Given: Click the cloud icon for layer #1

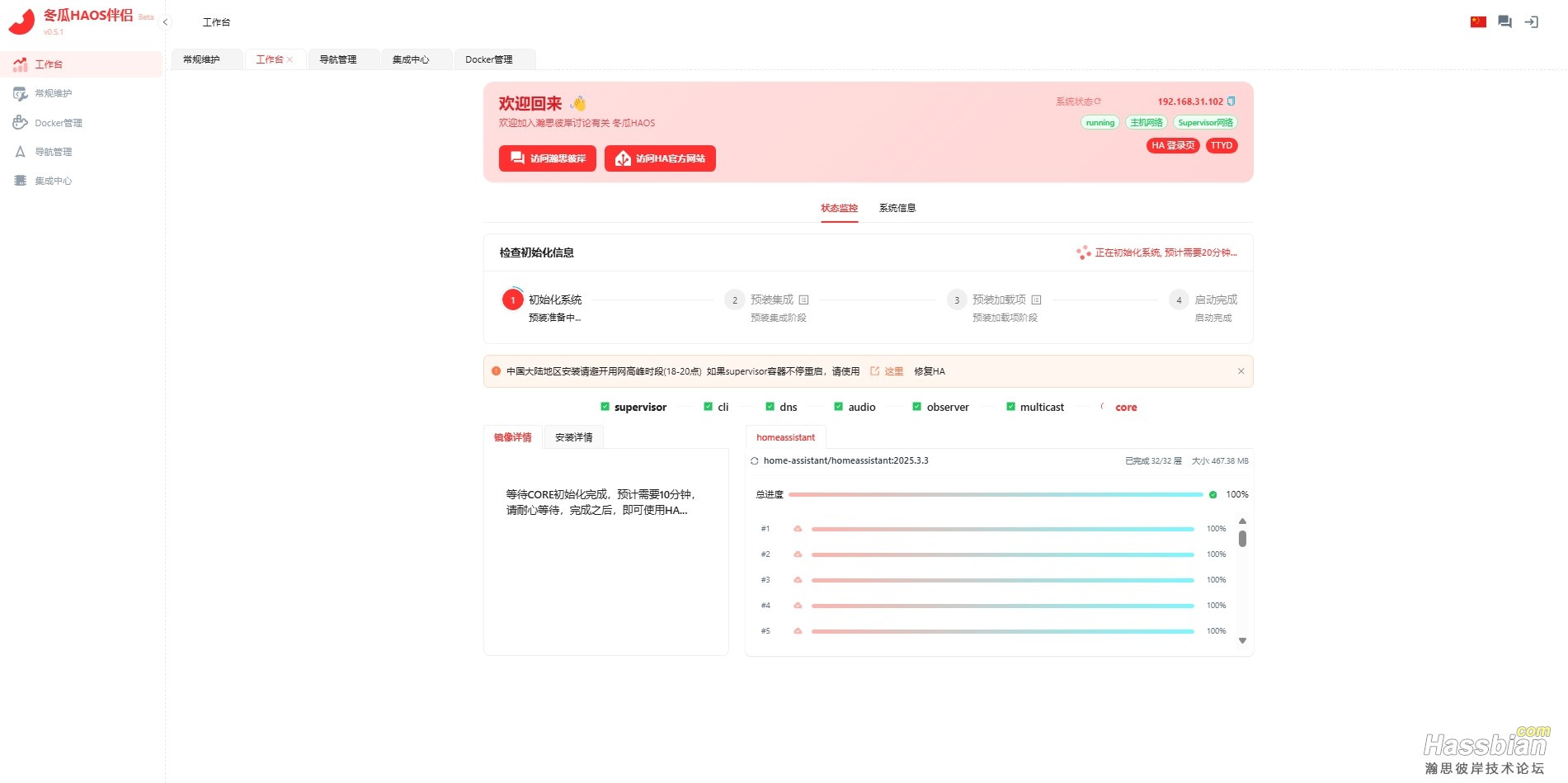Looking at the screenshot, I should [798, 529].
